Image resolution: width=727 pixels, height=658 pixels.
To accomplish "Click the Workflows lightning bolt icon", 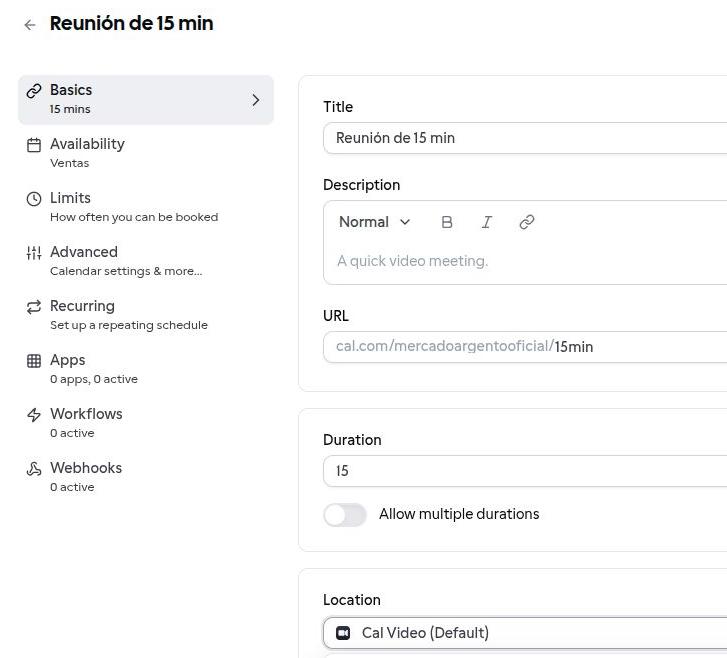I will click(34, 414).
